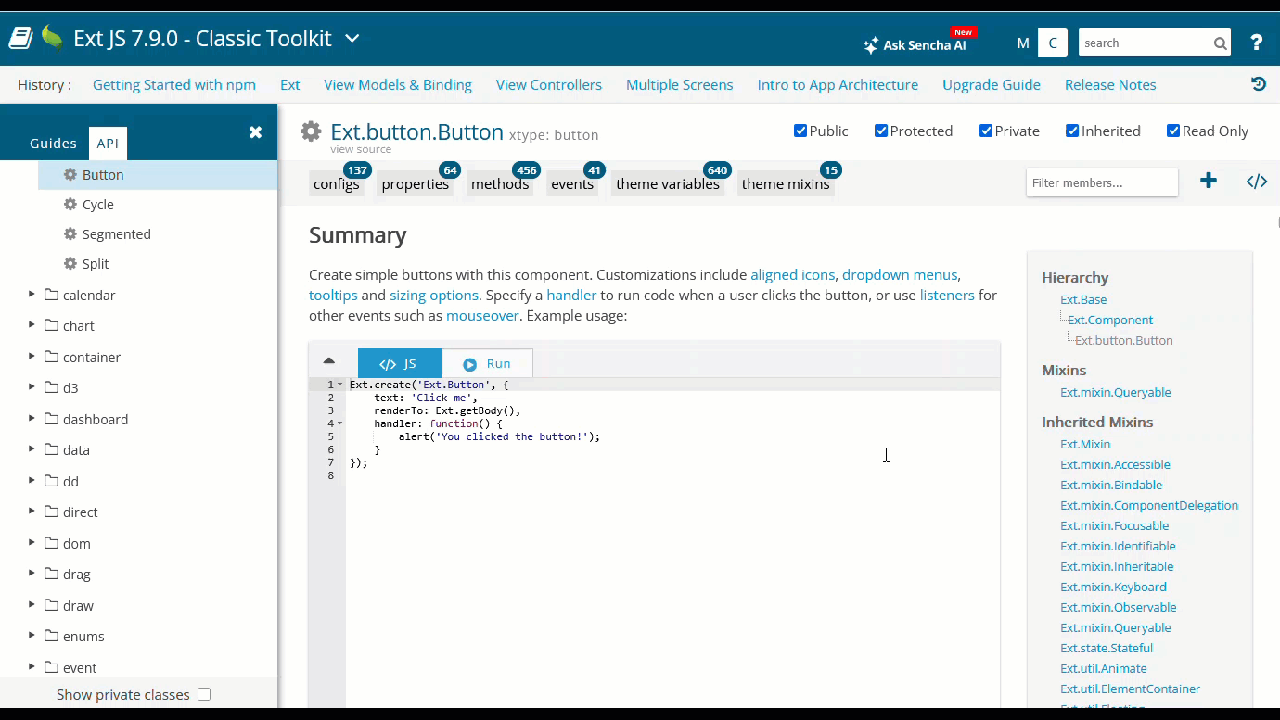Open the Upgrade Guide history link
The width and height of the screenshot is (1280, 720).
point(991,85)
